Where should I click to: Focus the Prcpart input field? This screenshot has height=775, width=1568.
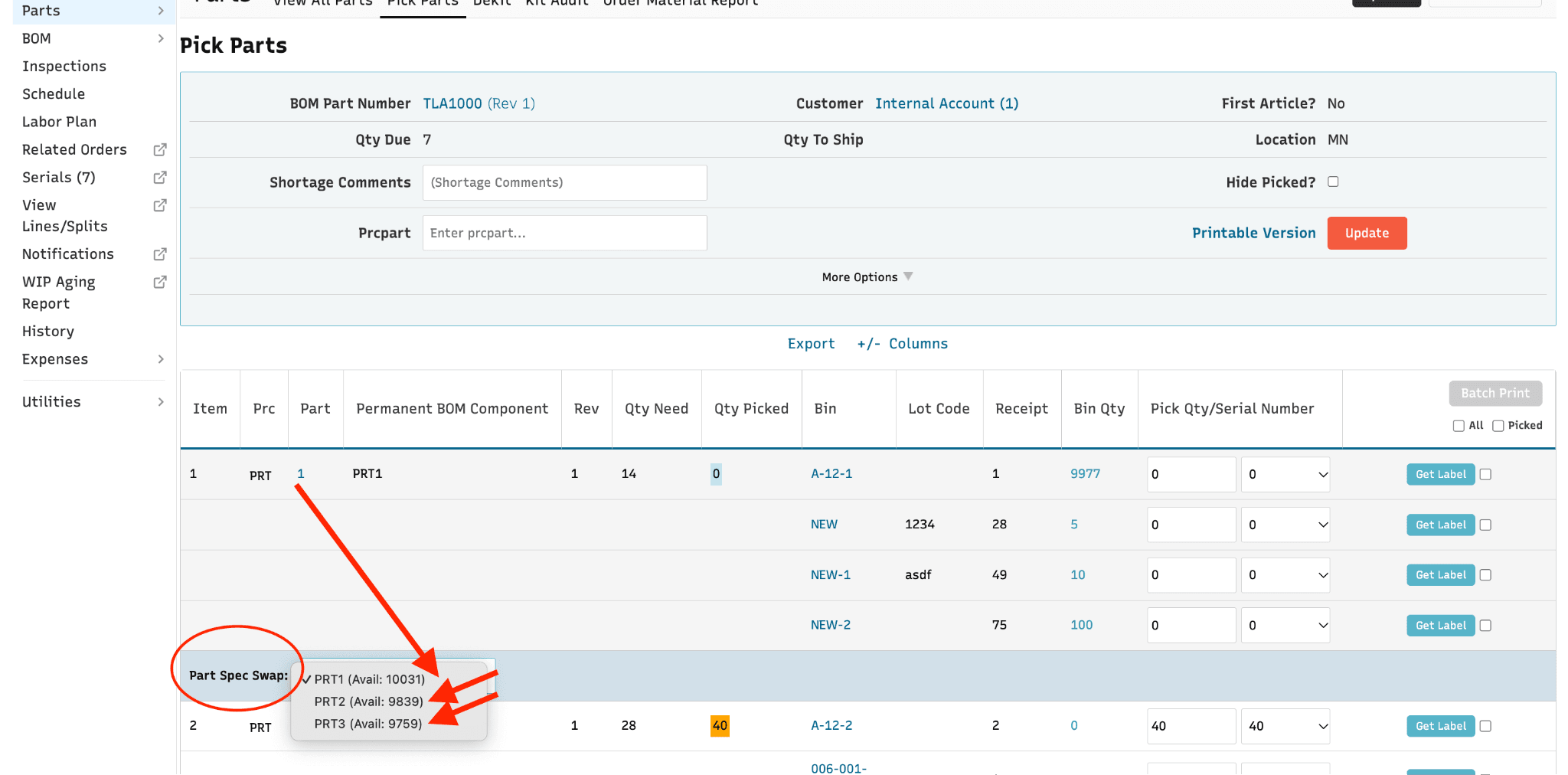point(565,233)
